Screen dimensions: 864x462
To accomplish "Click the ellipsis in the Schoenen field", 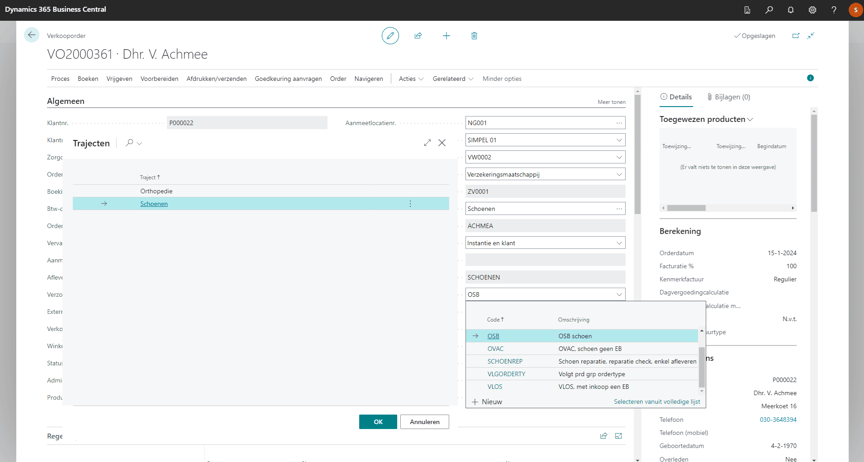I will tap(619, 209).
